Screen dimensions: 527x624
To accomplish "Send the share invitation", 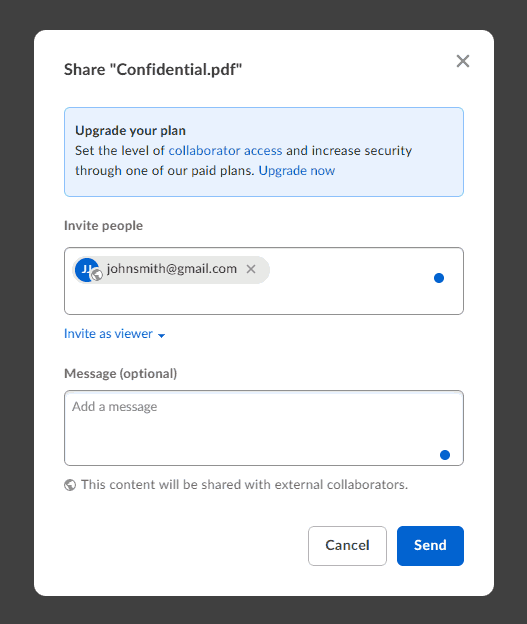I will (x=430, y=546).
